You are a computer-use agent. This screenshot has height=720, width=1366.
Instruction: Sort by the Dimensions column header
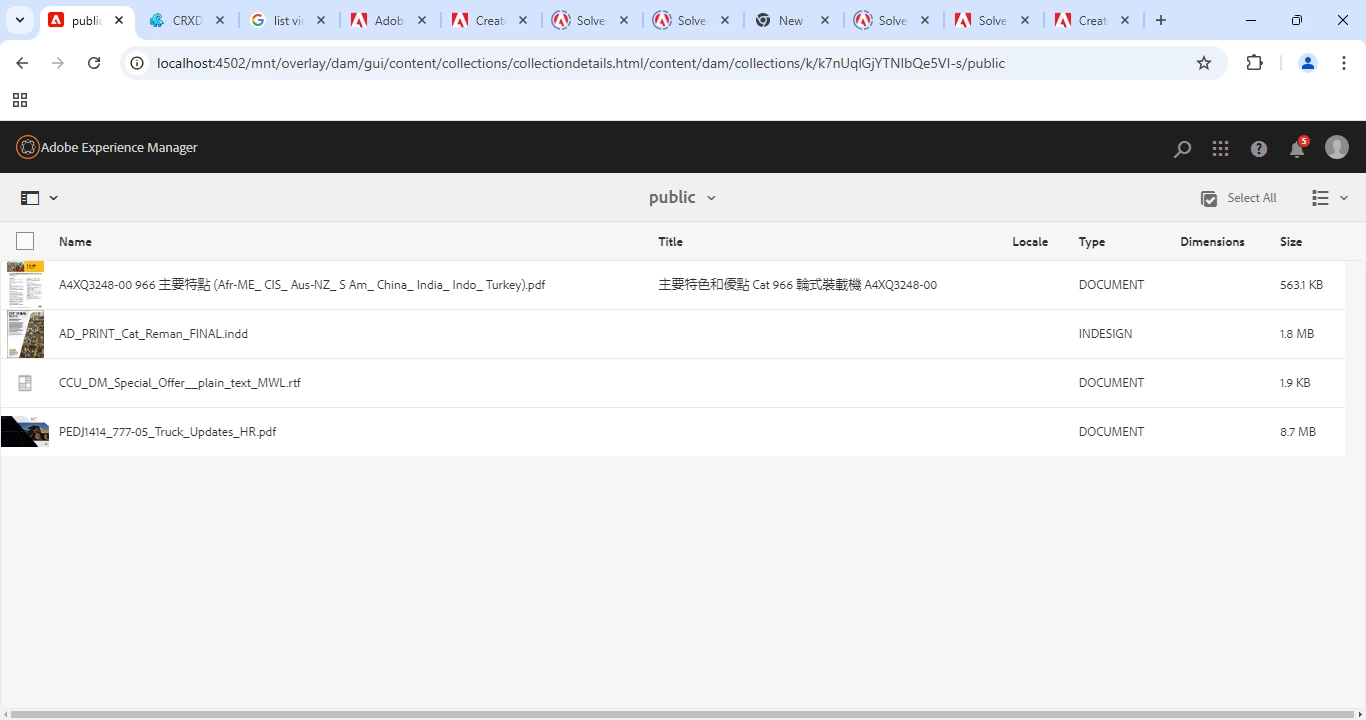1212,242
